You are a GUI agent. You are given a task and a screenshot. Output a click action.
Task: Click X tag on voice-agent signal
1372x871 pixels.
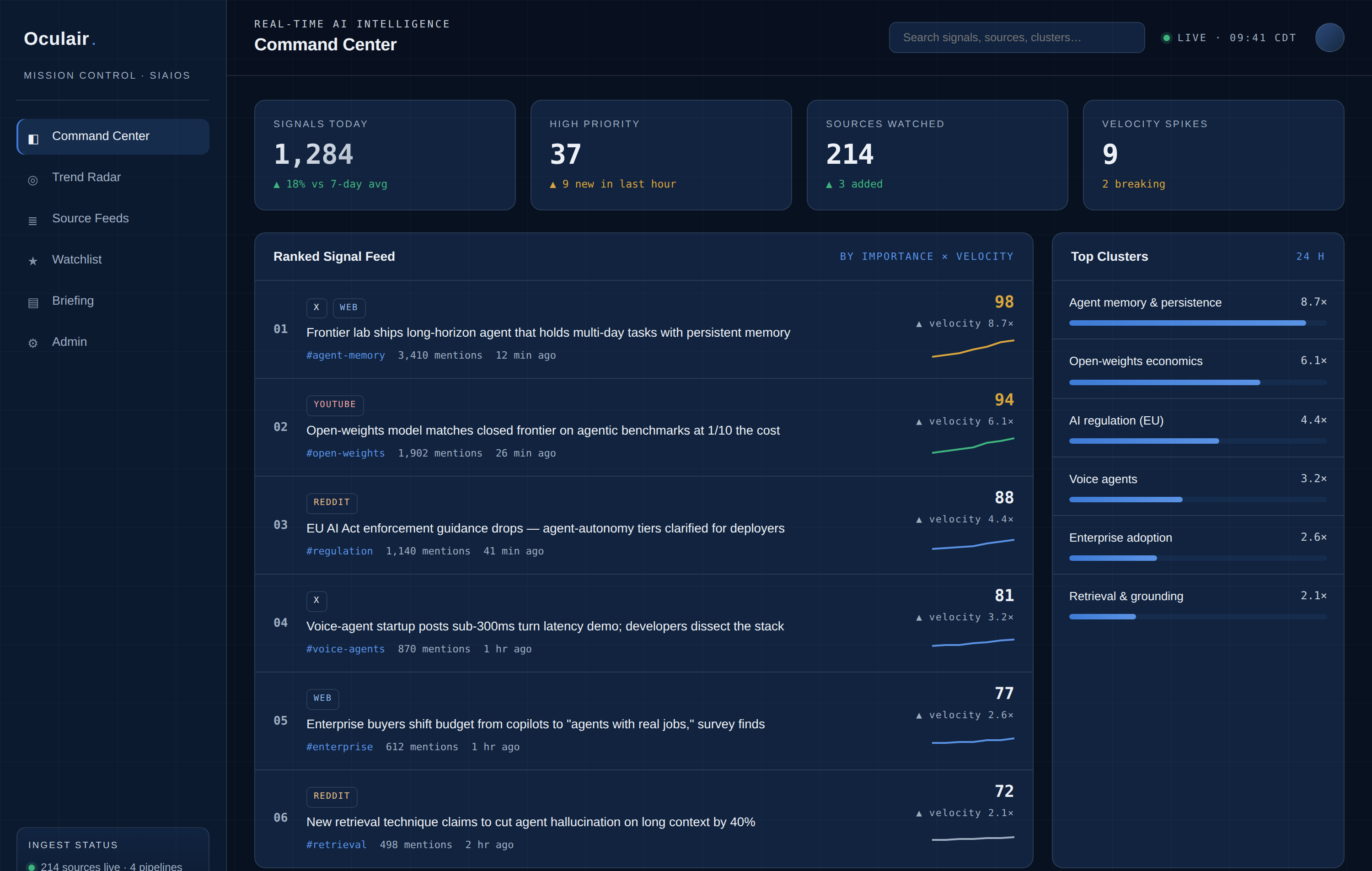pyautogui.click(x=316, y=601)
